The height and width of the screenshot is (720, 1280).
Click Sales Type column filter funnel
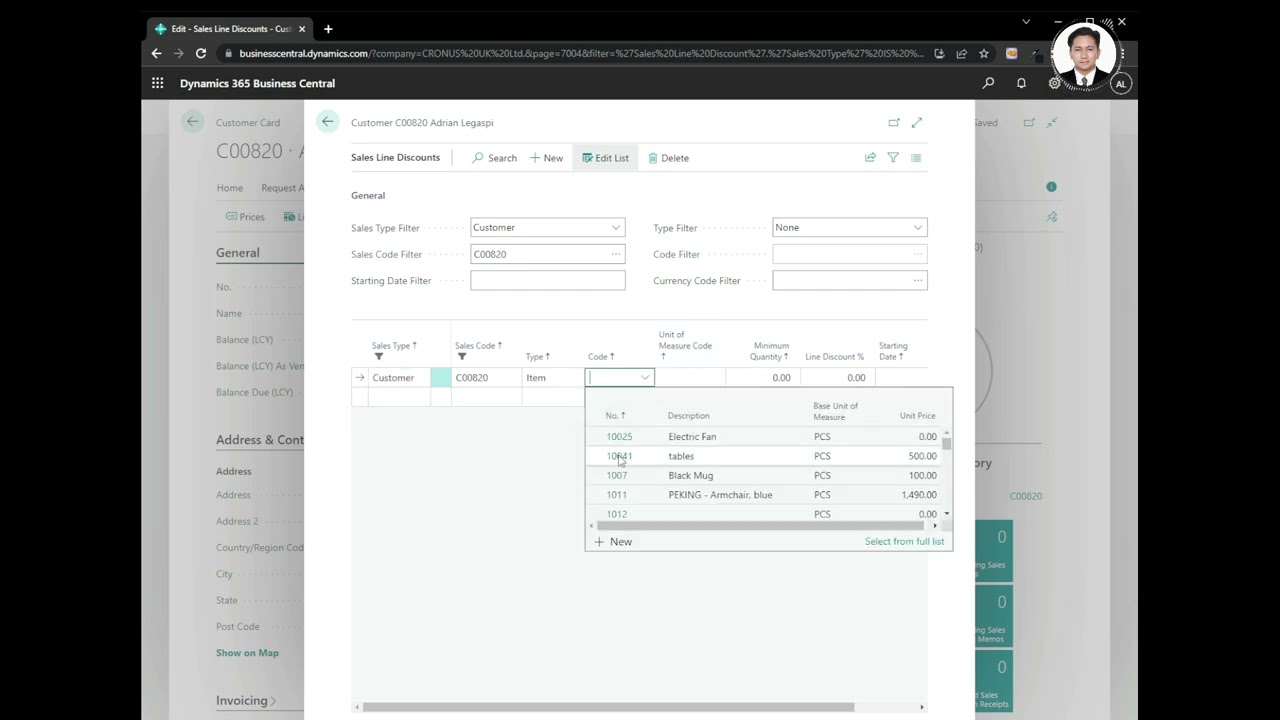379,356
